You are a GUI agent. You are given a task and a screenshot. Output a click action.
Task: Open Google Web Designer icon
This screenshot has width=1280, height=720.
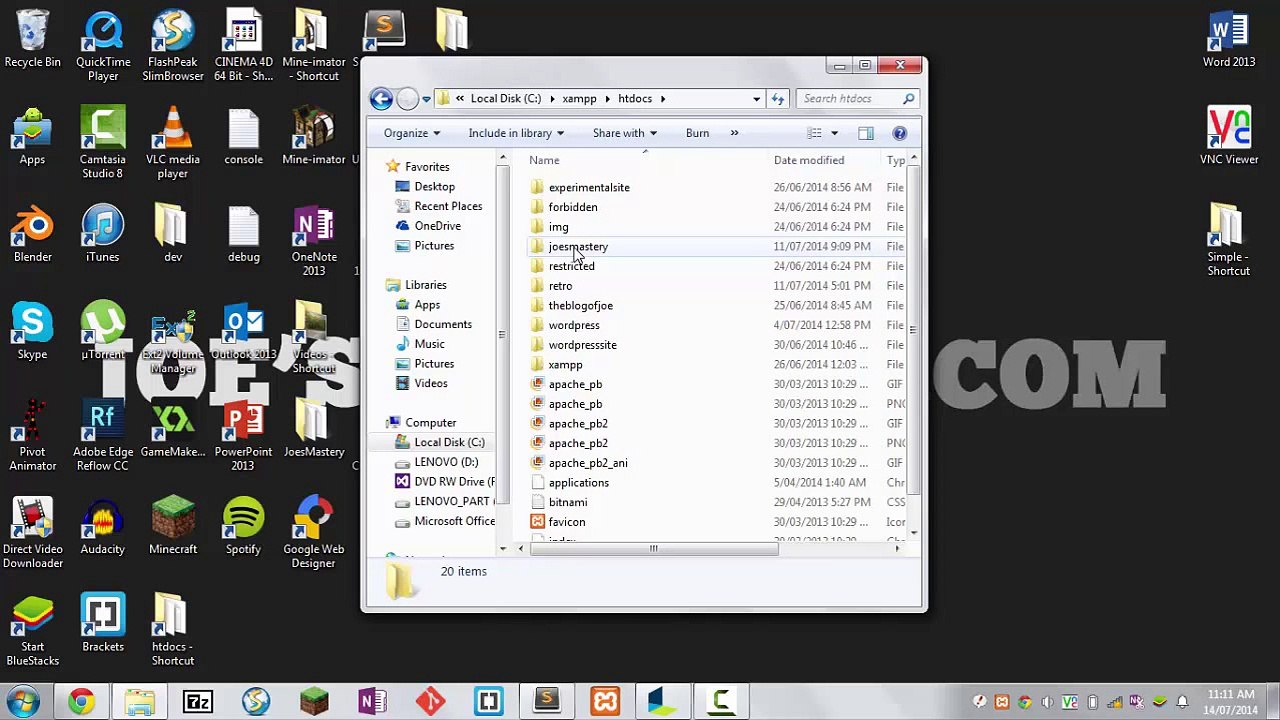pyautogui.click(x=313, y=533)
